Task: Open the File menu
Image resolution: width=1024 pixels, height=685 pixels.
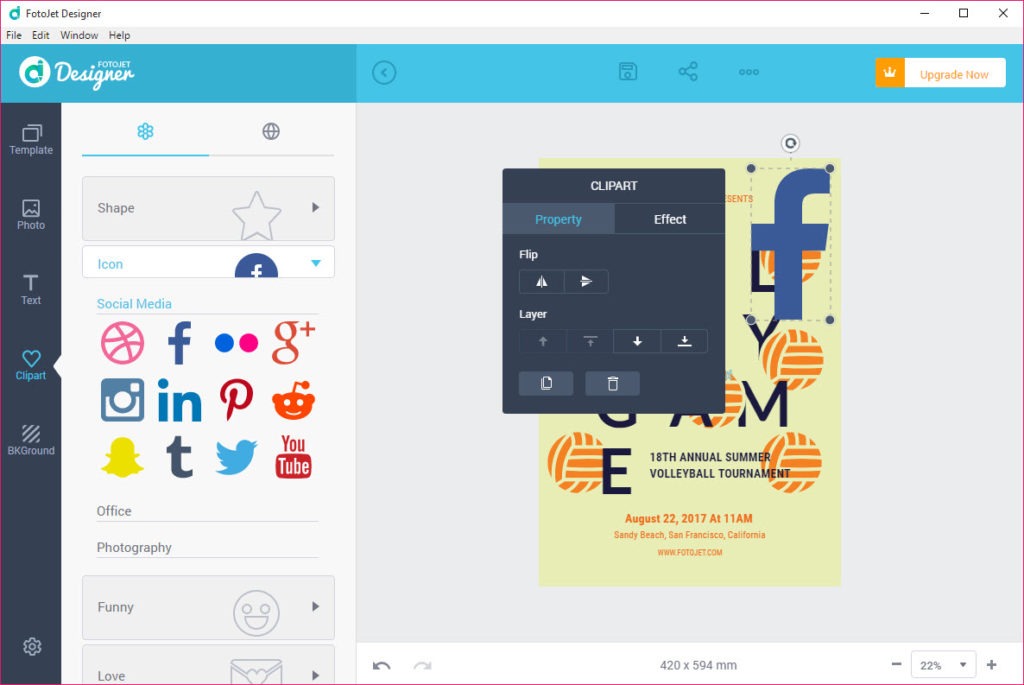Action: point(14,35)
